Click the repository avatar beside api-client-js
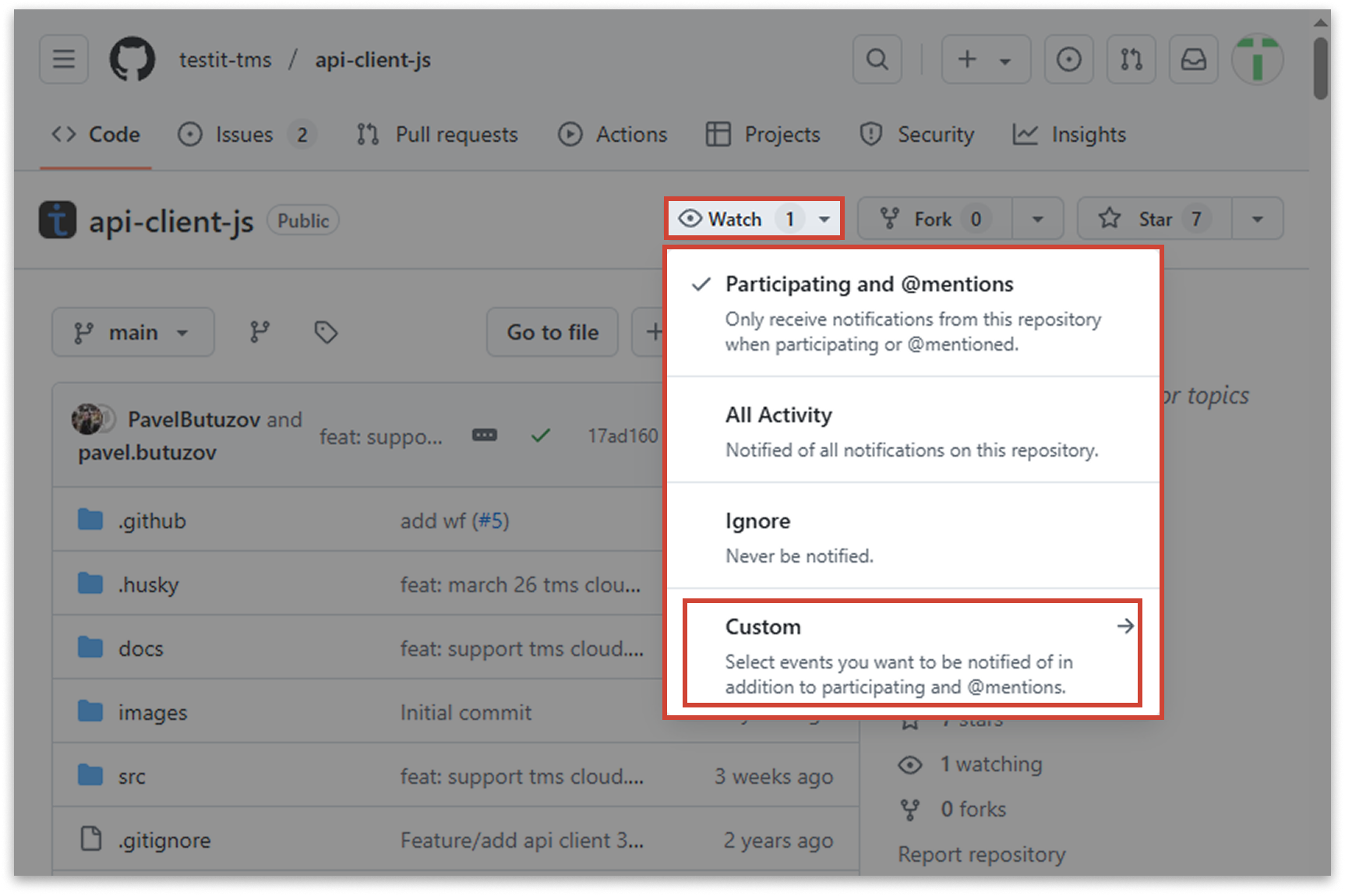The height and width of the screenshot is (896, 1345). tap(58, 220)
